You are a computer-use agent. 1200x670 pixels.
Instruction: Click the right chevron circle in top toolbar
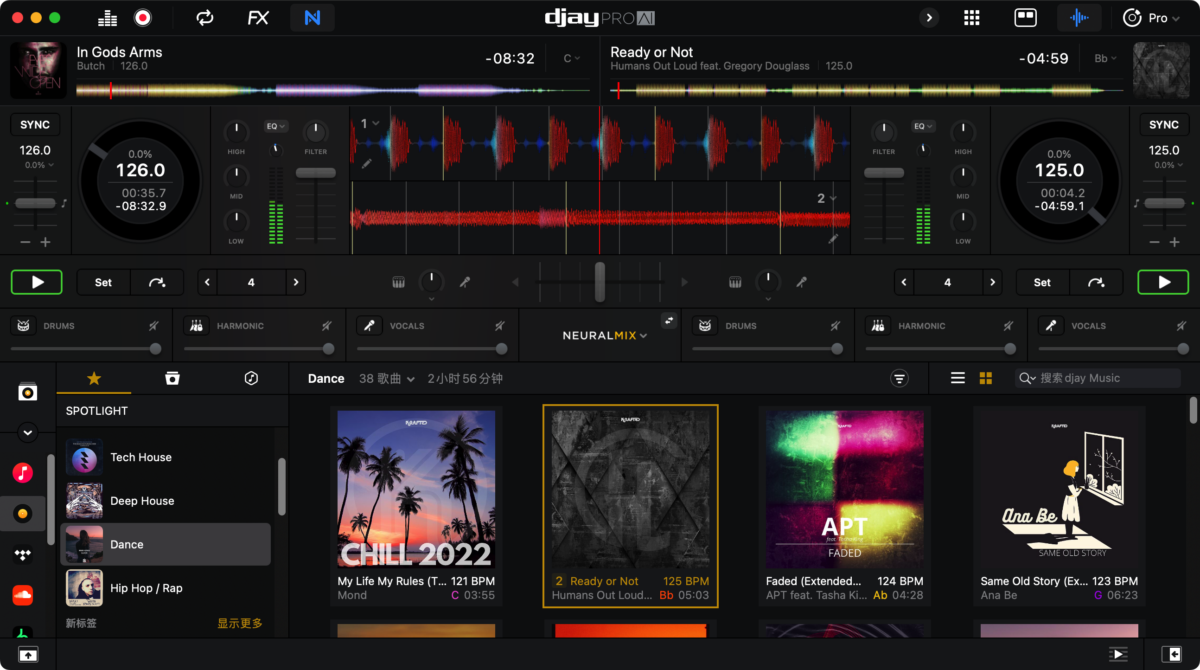929,18
